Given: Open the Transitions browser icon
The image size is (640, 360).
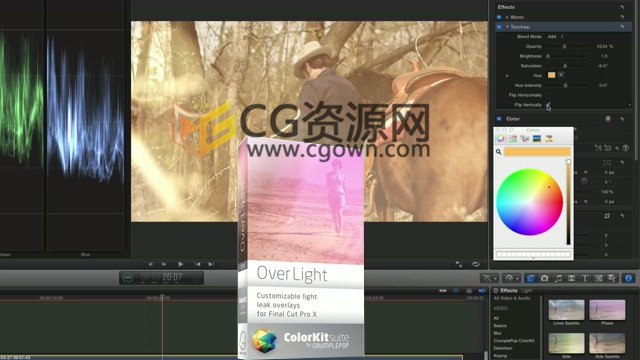Looking at the screenshot, I should click(571, 278).
